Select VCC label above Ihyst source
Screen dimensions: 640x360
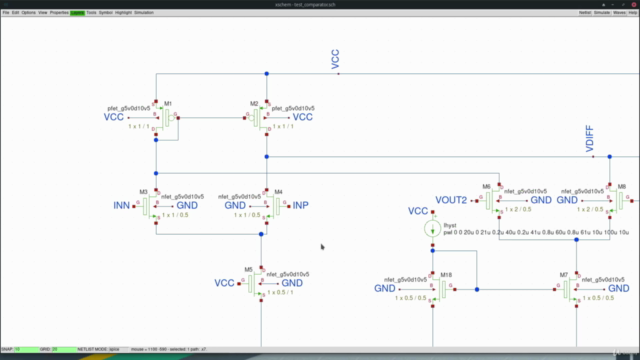point(418,211)
